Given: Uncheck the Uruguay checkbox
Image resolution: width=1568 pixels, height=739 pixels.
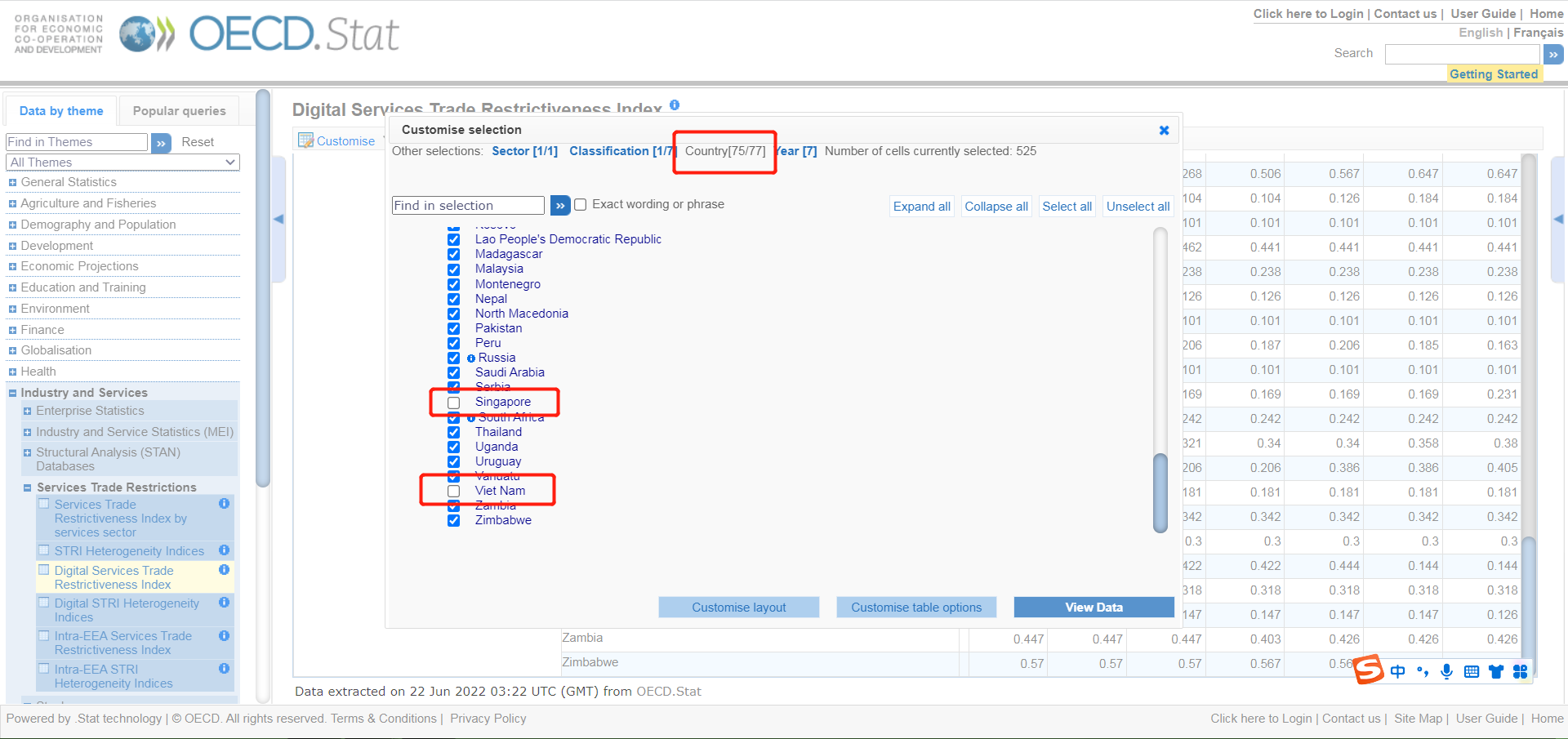Looking at the screenshot, I should click(454, 461).
